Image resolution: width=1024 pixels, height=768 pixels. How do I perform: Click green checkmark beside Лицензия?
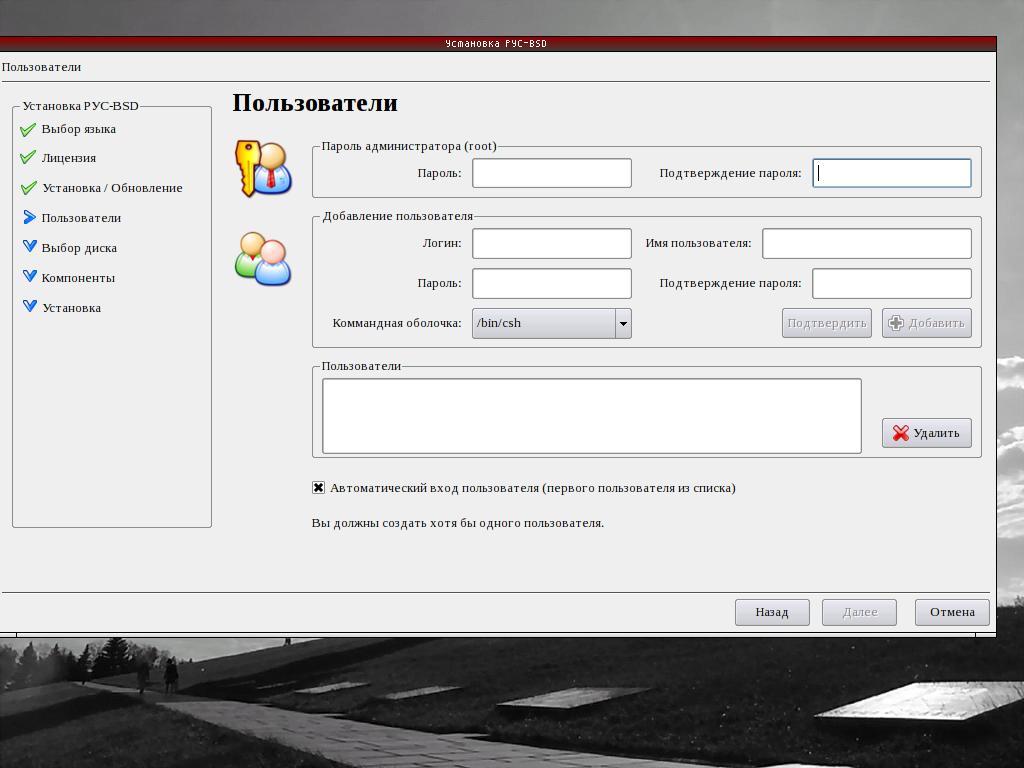pyautogui.click(x=28, y=158)
